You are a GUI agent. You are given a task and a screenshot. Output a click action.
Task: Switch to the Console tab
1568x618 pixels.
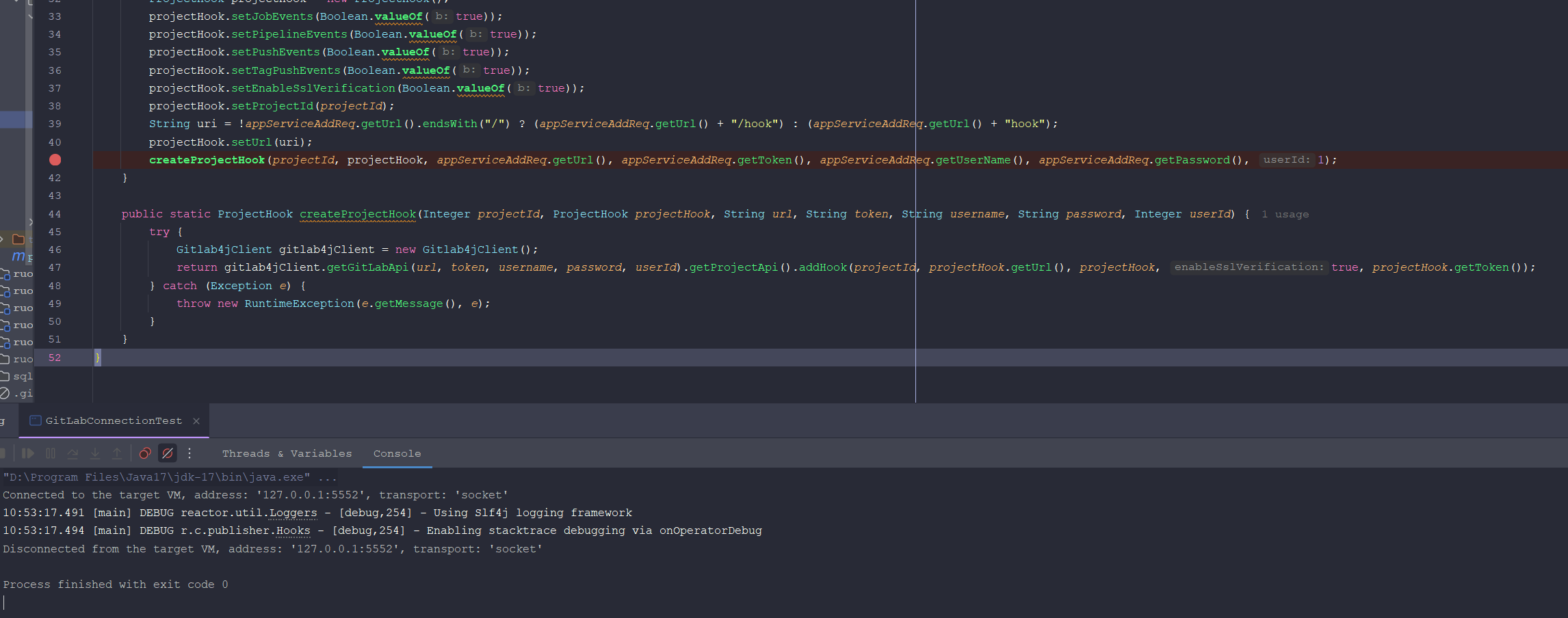pos(397,453)
